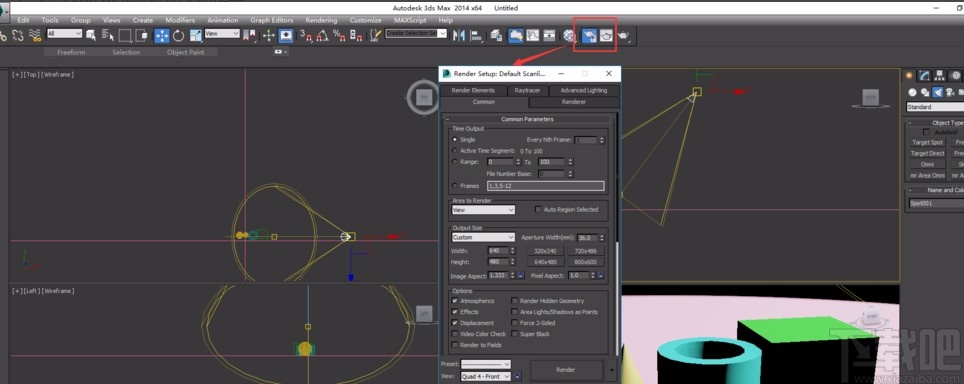Switch to the Hierarchy command panel tab

[939, 76]
